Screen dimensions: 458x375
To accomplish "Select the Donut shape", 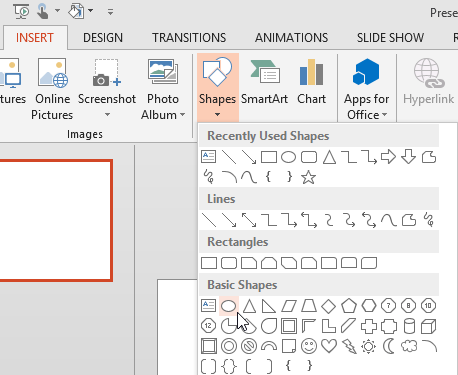I will 229,346.
